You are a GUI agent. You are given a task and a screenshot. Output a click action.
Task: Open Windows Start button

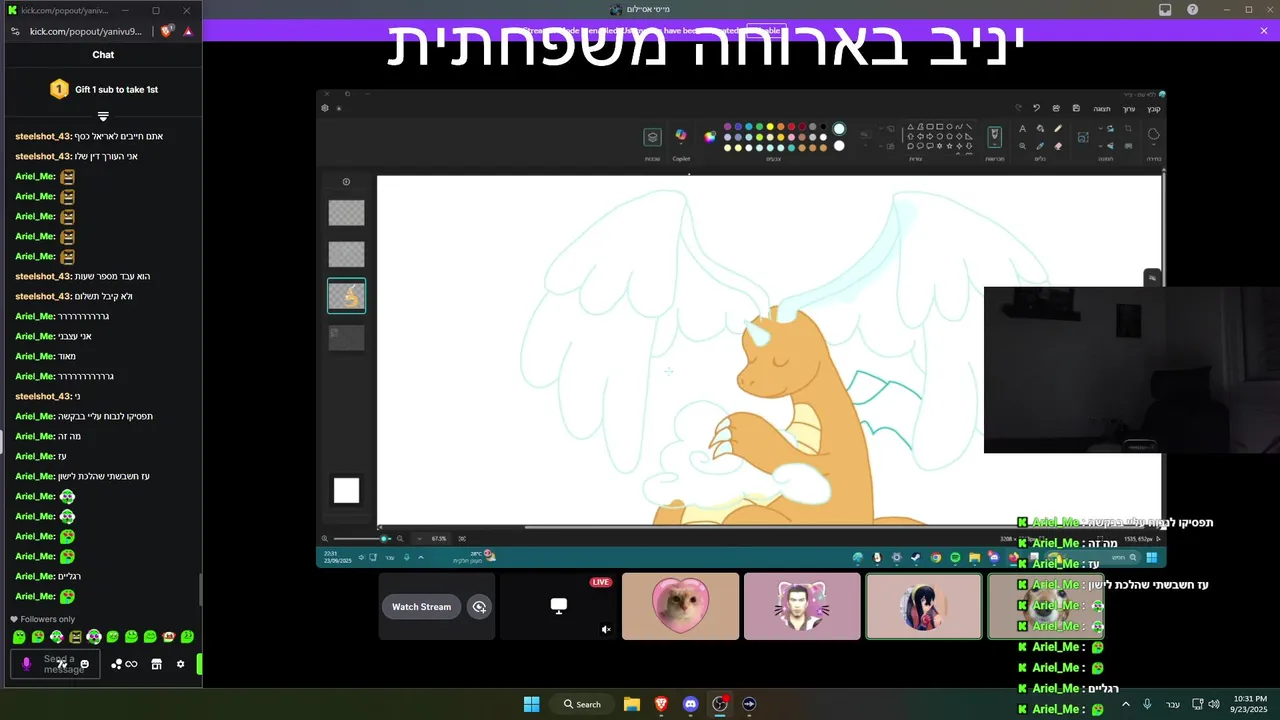point(532,704)
